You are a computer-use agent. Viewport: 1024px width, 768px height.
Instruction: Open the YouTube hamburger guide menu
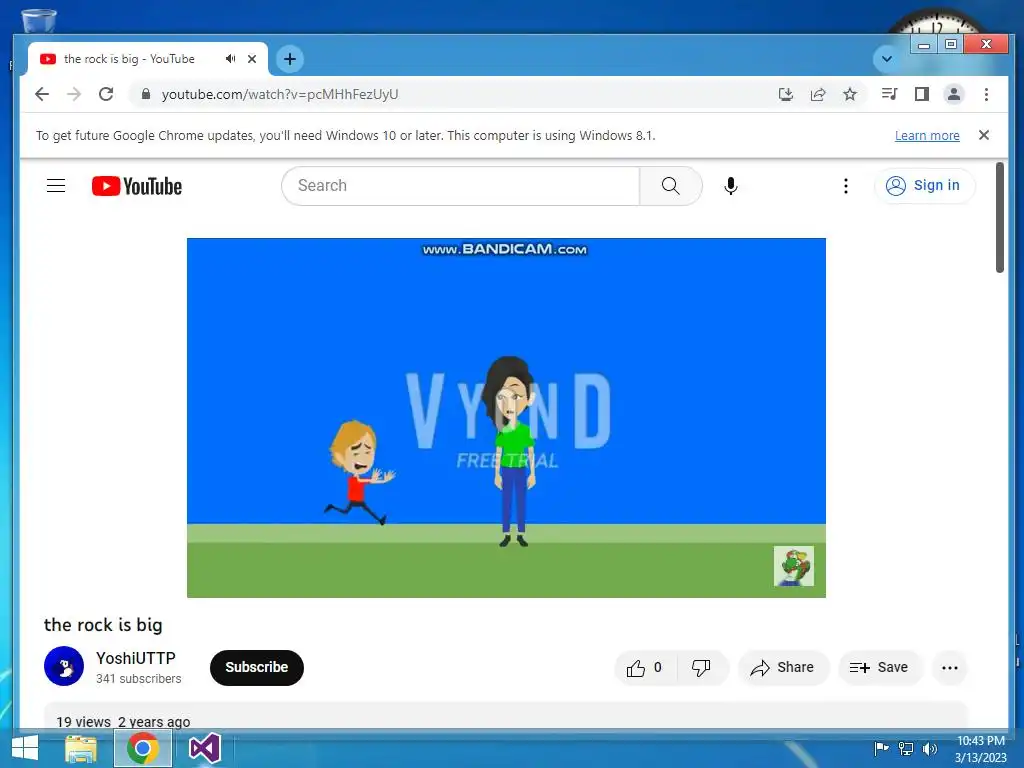tap(56, 186)
